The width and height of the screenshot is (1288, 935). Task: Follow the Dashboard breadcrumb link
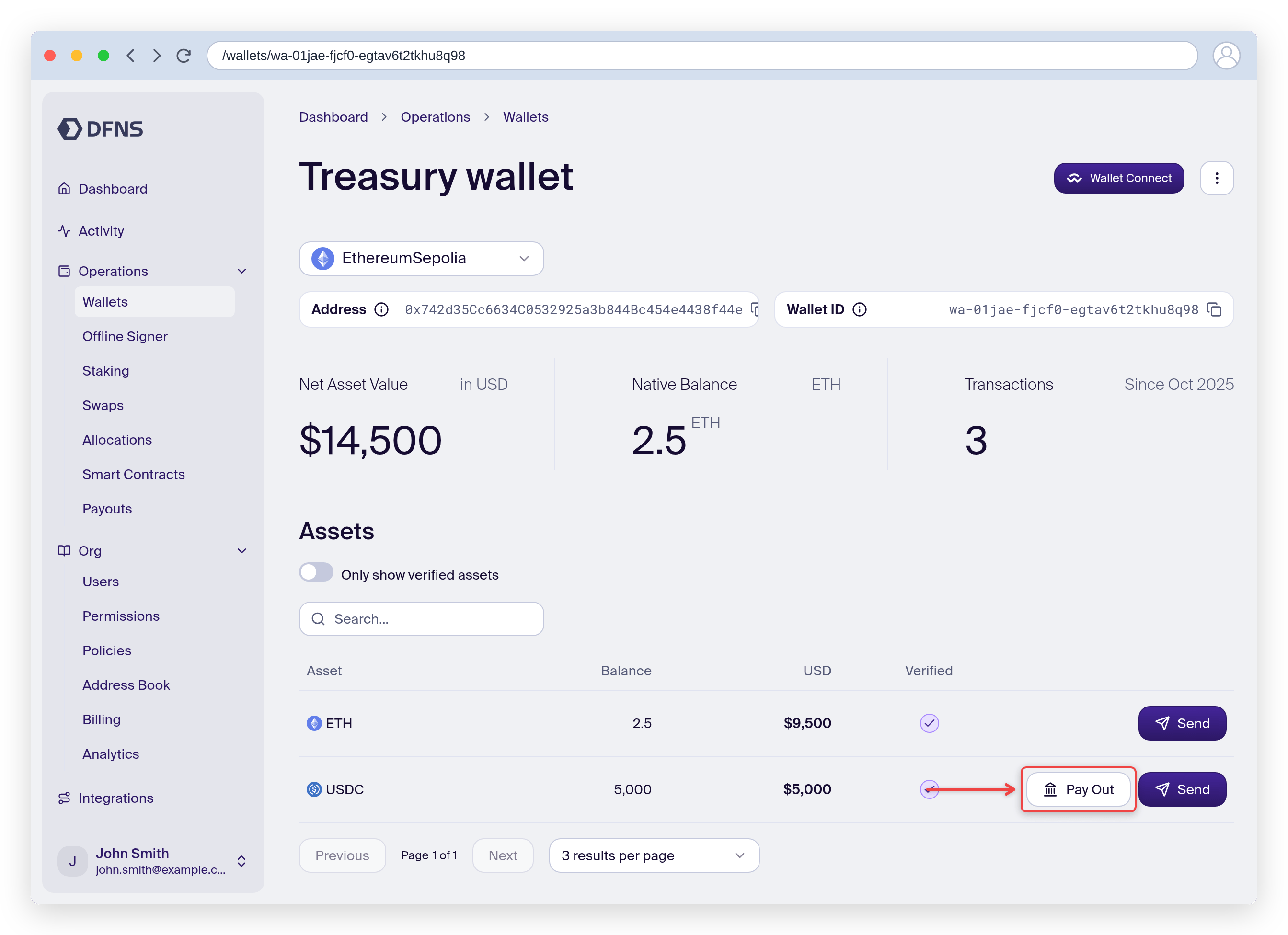click(333, 117)
